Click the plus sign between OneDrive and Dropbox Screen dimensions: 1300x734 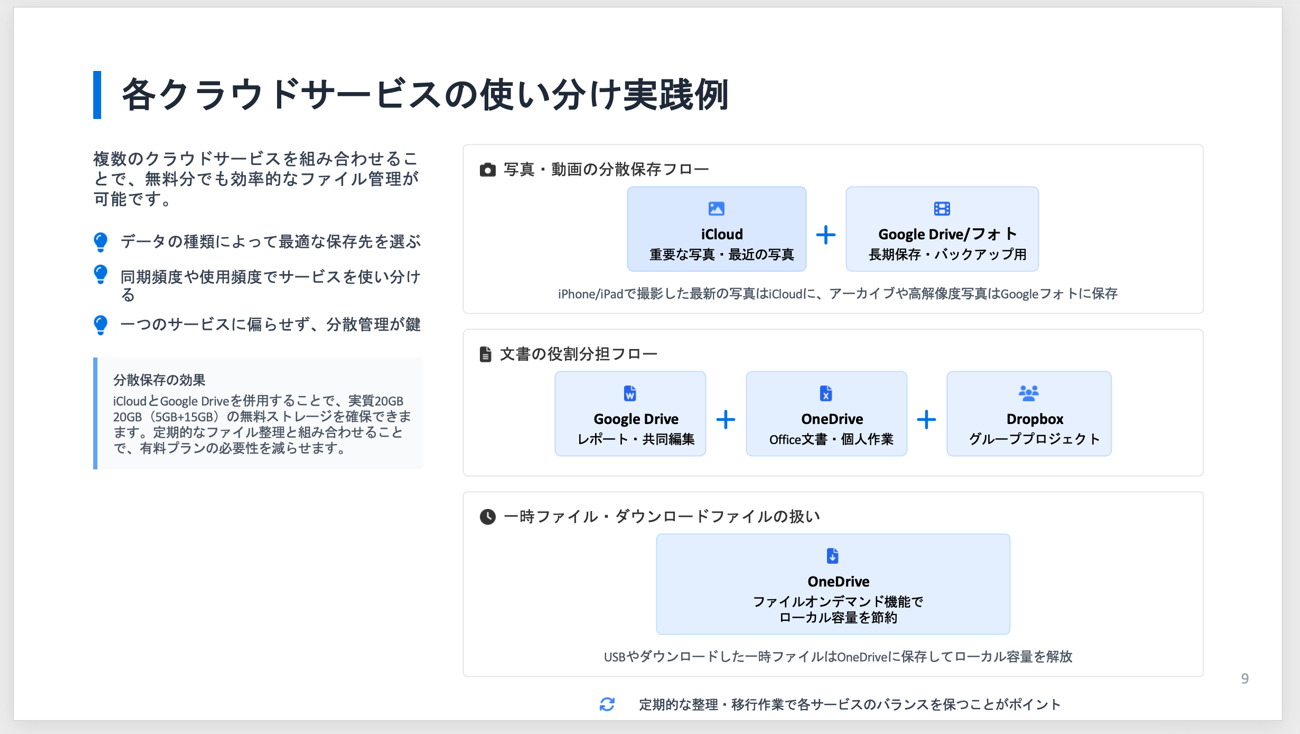[x=927, y=419]
